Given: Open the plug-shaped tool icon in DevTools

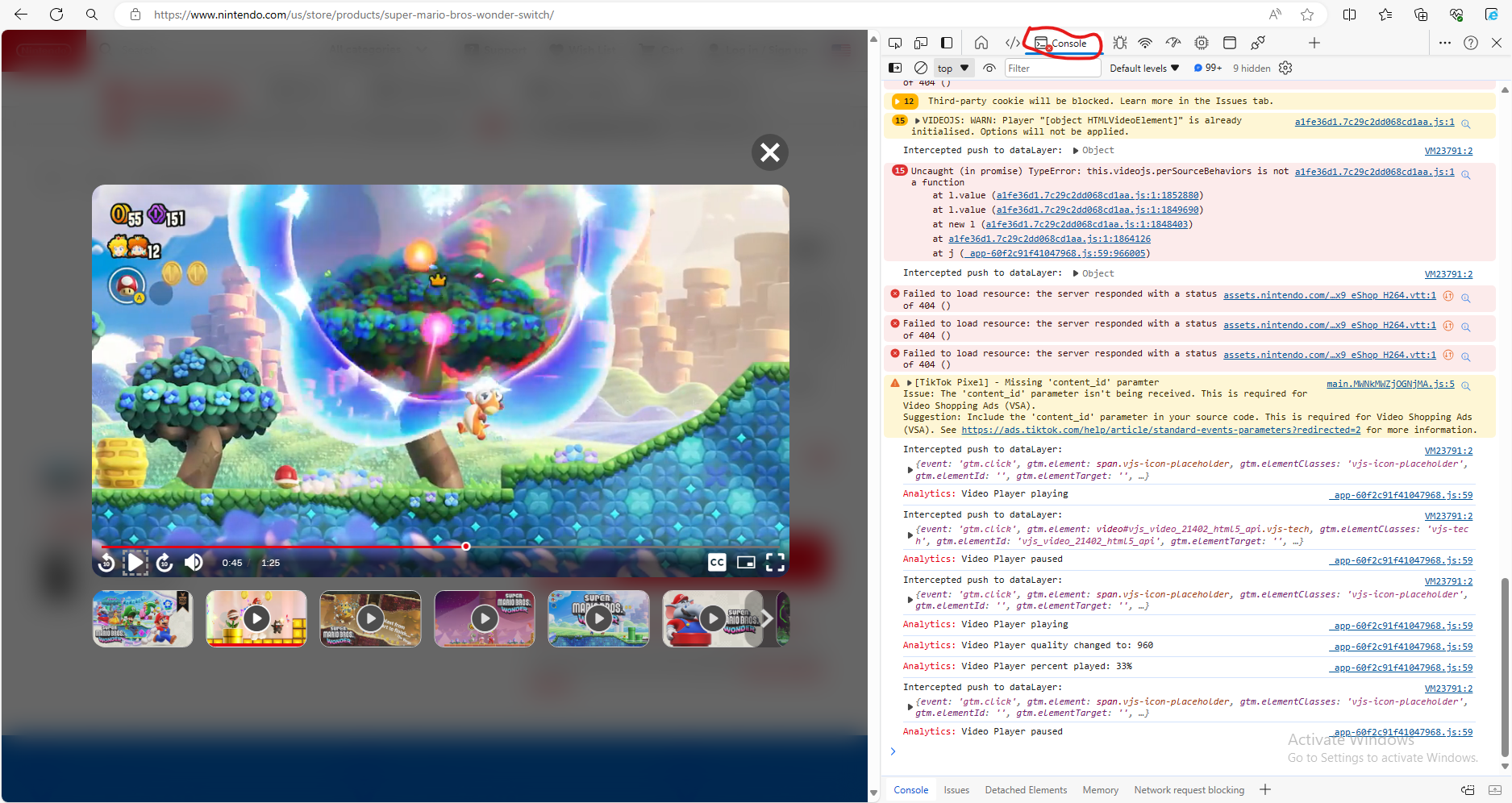Looking at the screenshot, I should 1258,43.
